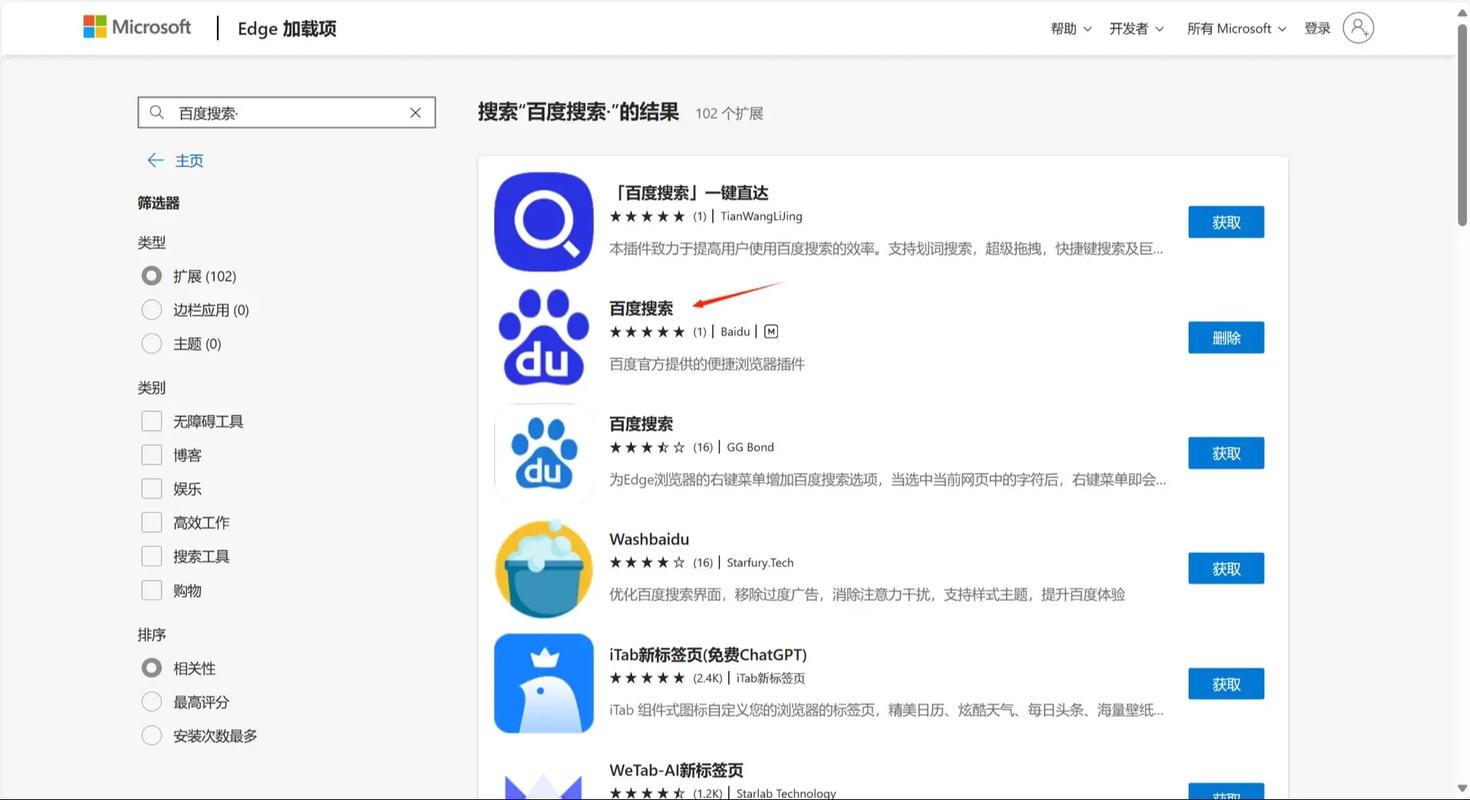
Task: Sort results by 最高评分
Action: [151, 701]
